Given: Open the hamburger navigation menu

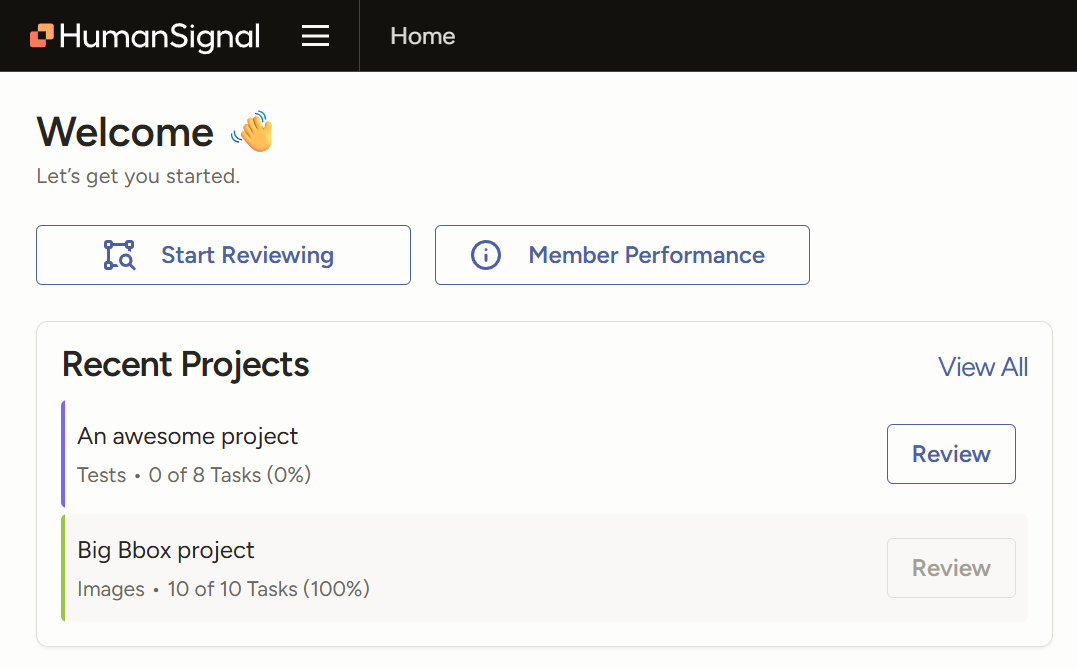Looking at the screenshot, I should tap(316, 36).
